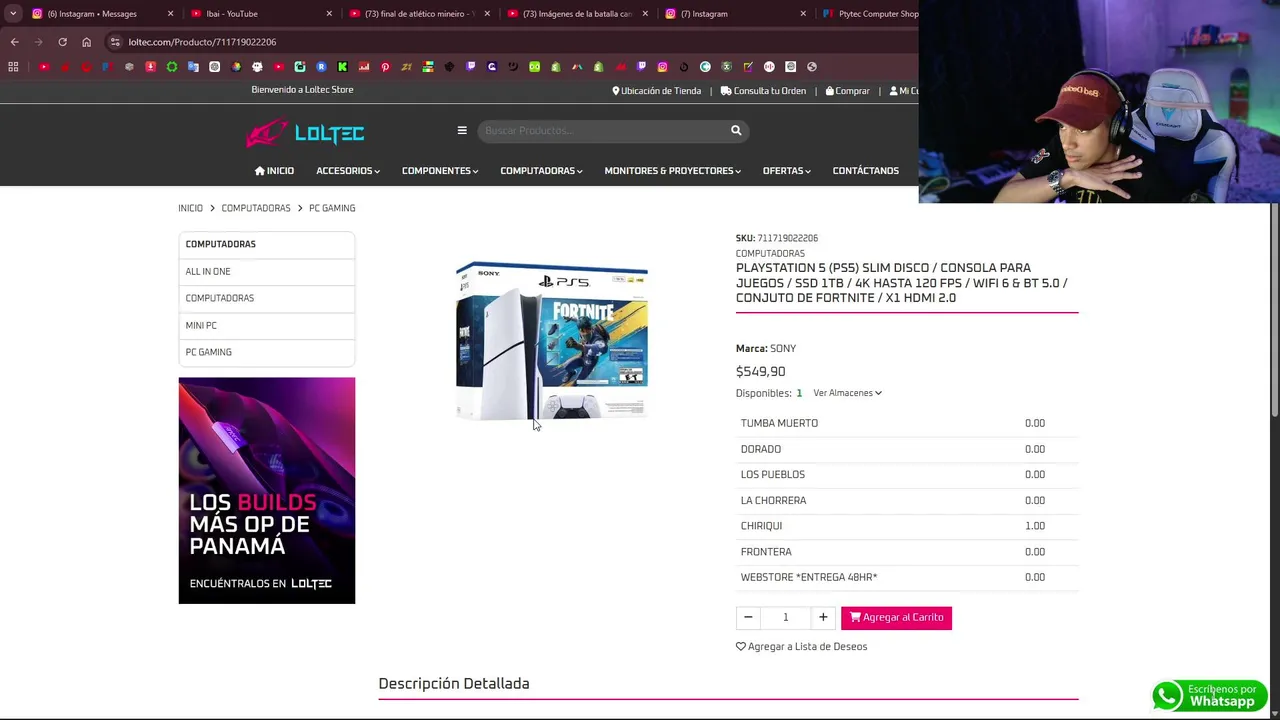Select PC GAMING in sidebar list

[266, 352]
